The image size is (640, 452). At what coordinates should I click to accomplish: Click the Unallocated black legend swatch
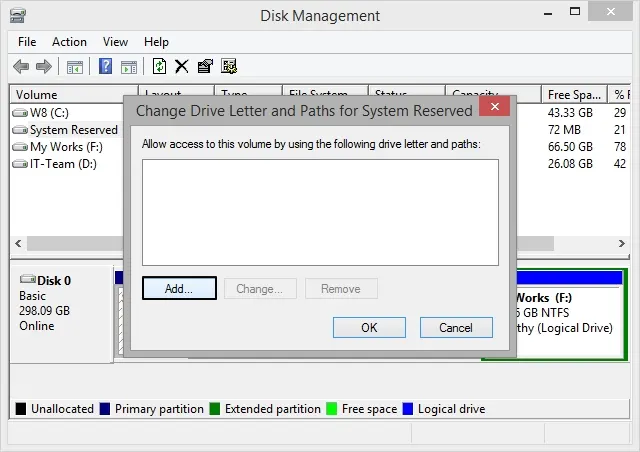click(x=21, y=409)
